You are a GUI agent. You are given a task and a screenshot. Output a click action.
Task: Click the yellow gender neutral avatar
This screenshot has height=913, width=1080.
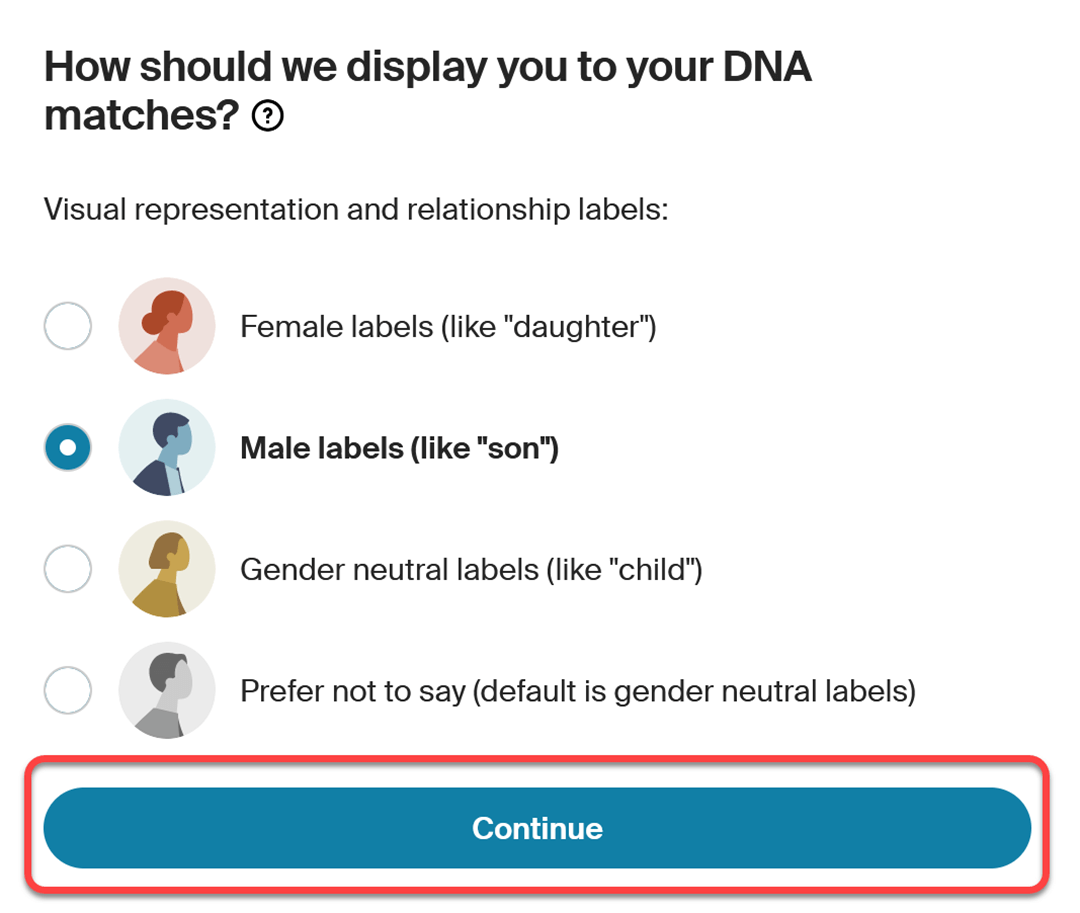[x=167, y=569]
